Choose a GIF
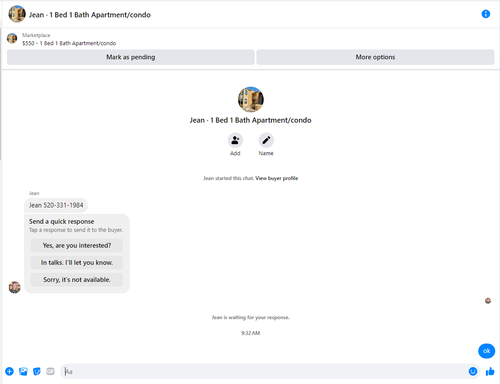The height and width of the screenshot is (384, 500). tap(50, 371)
